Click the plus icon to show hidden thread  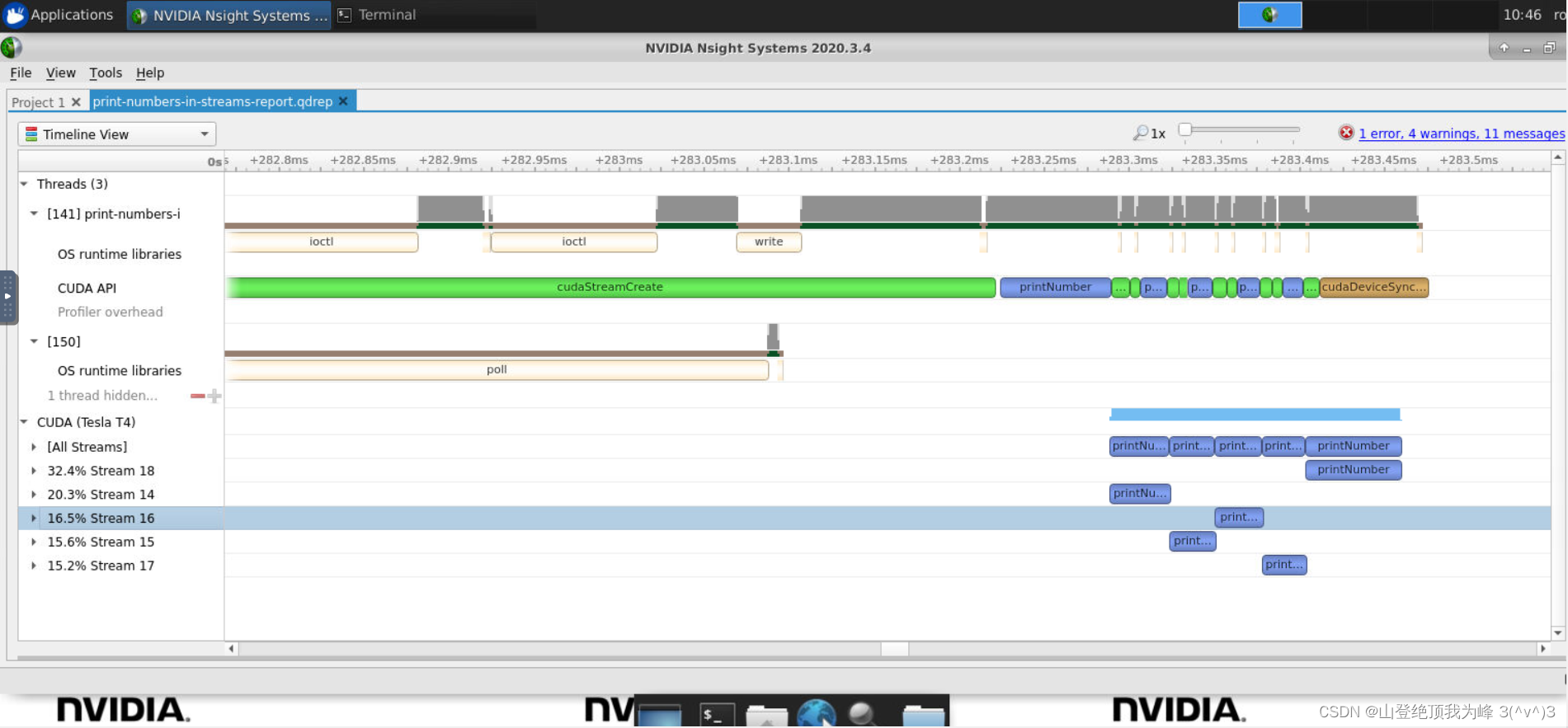coord(214,396)
